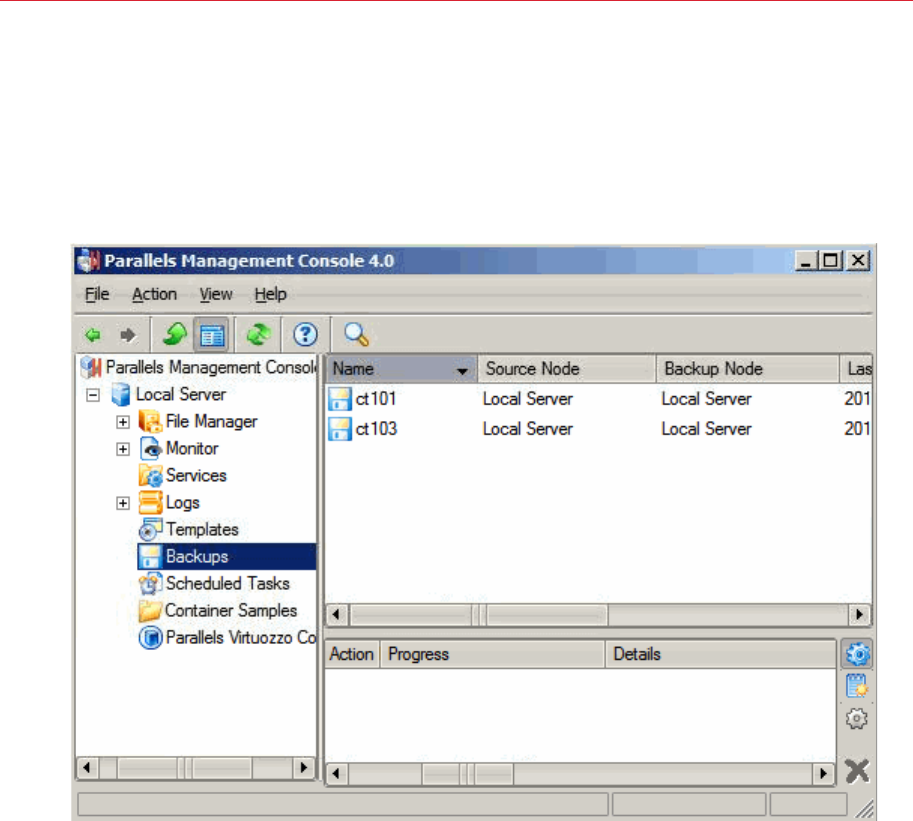This screenshot has height=821, width=913.
Task: Click the Parallels Virtuozzo Containers round icon
Action: [150, 638]
